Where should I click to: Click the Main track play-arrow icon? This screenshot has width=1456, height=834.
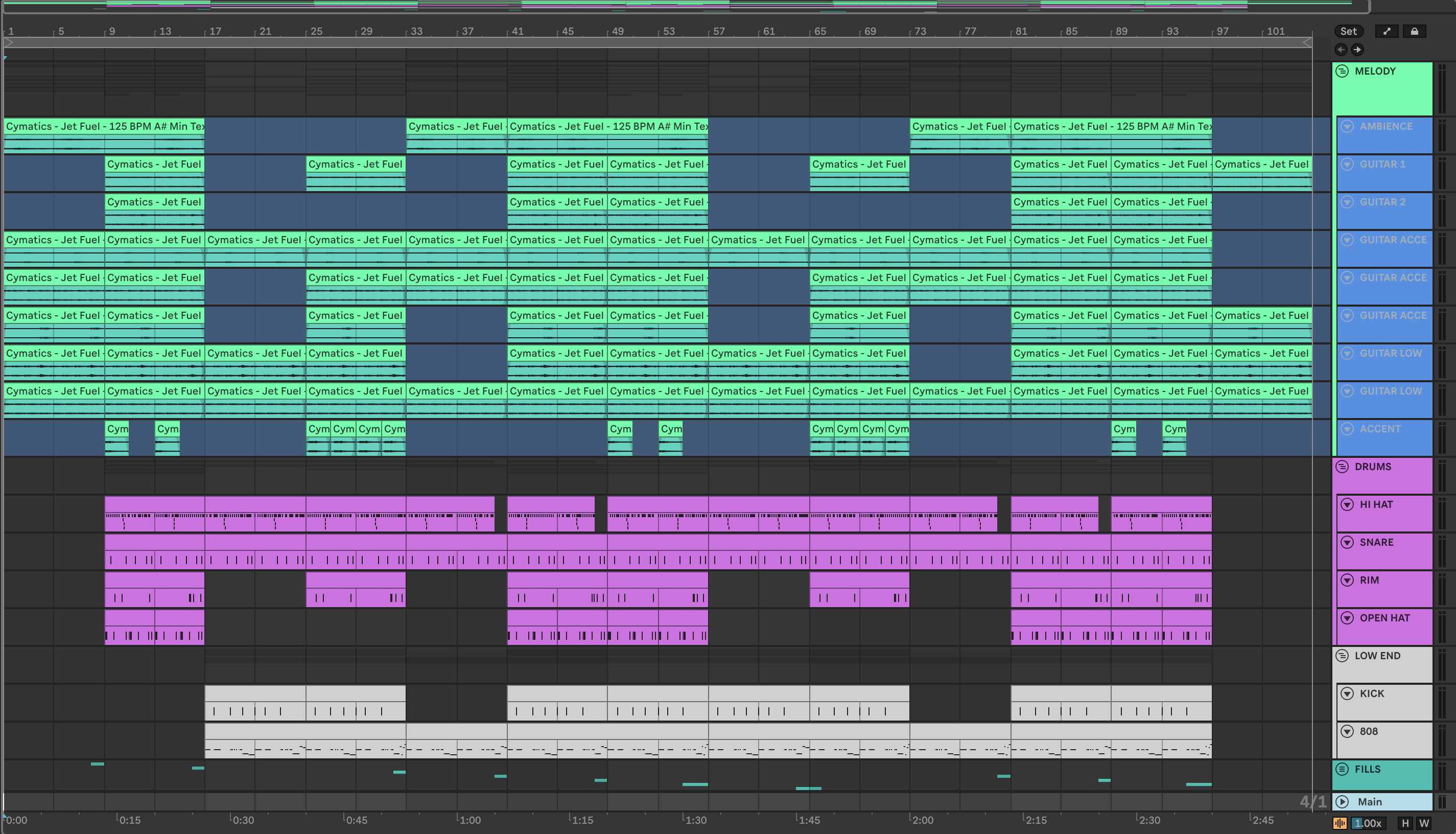pyautogui.click(x=1342, y=802)
